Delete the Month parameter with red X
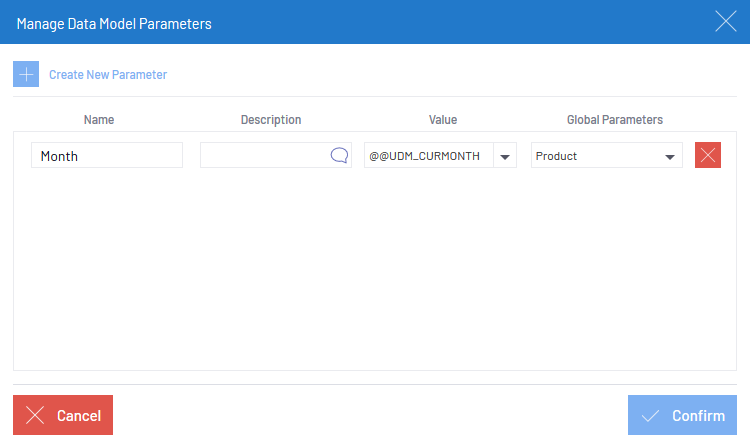The height and width of the screenshot is (443, 750). pyautogui.click(x=708, y=155)
